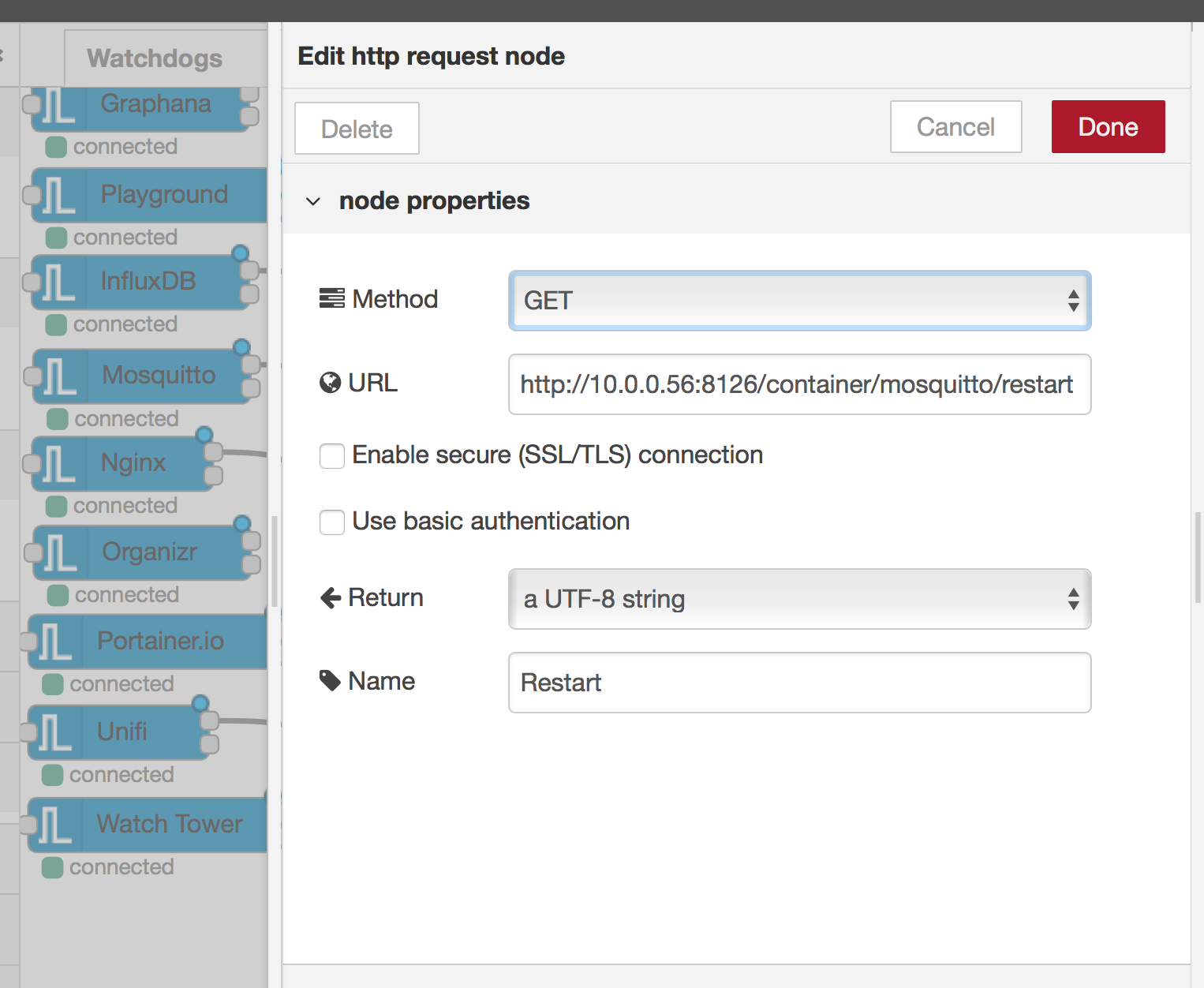Click the Graphana node trigger icon
1204x988 pixels.
click(x=58, y=107)
